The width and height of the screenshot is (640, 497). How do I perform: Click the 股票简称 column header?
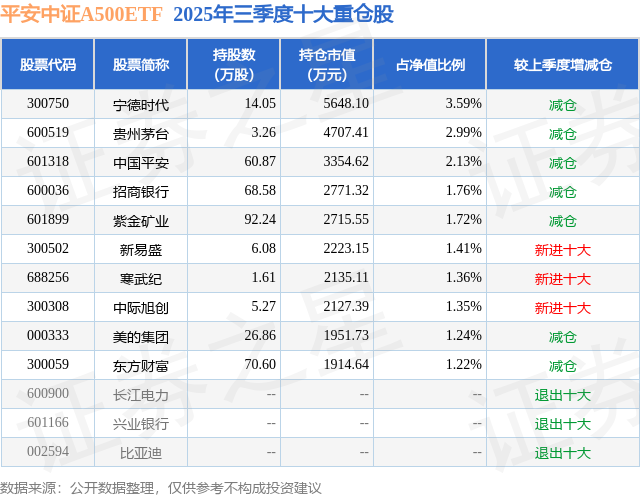[141, 64]
